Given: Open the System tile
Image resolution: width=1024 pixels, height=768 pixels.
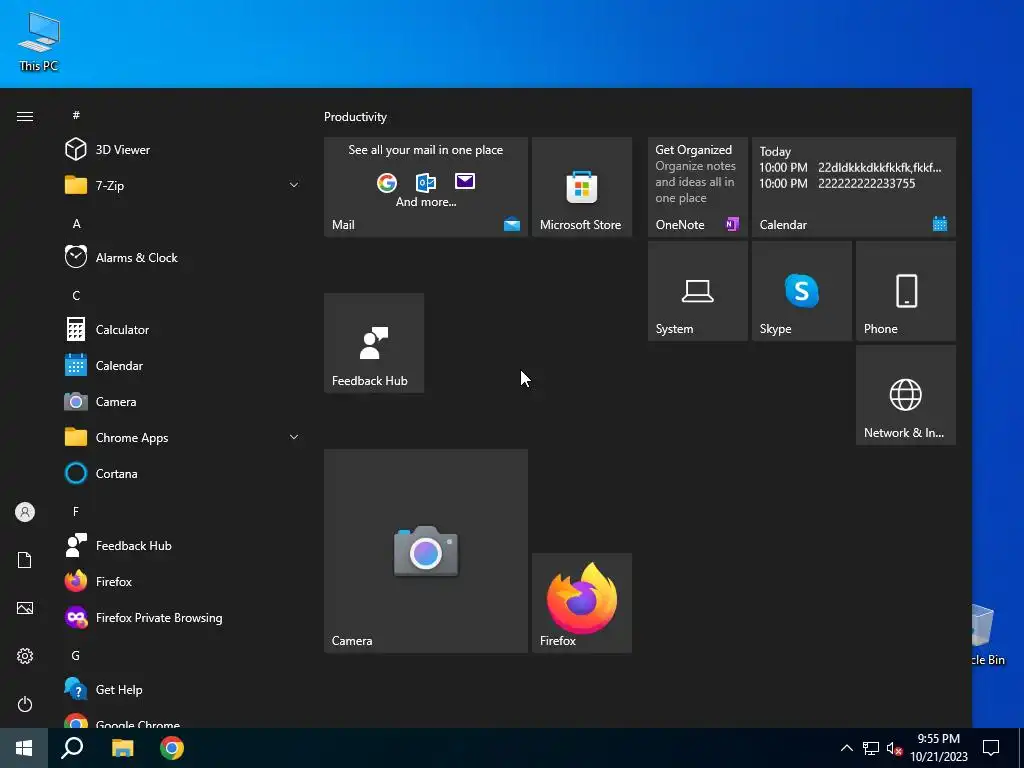Looking at the screenshot, I should coord(697,291).
